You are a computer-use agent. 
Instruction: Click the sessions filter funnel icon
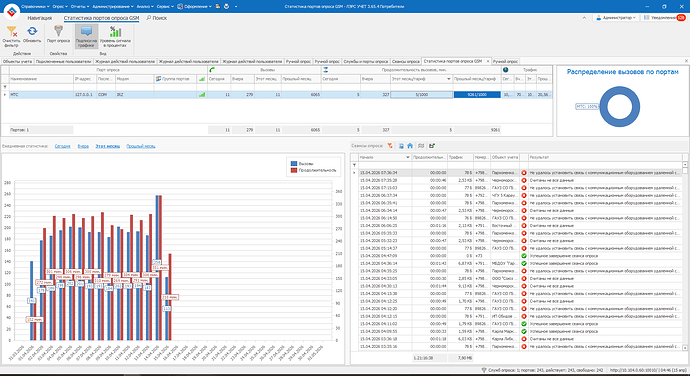click(x=390, y=146)
